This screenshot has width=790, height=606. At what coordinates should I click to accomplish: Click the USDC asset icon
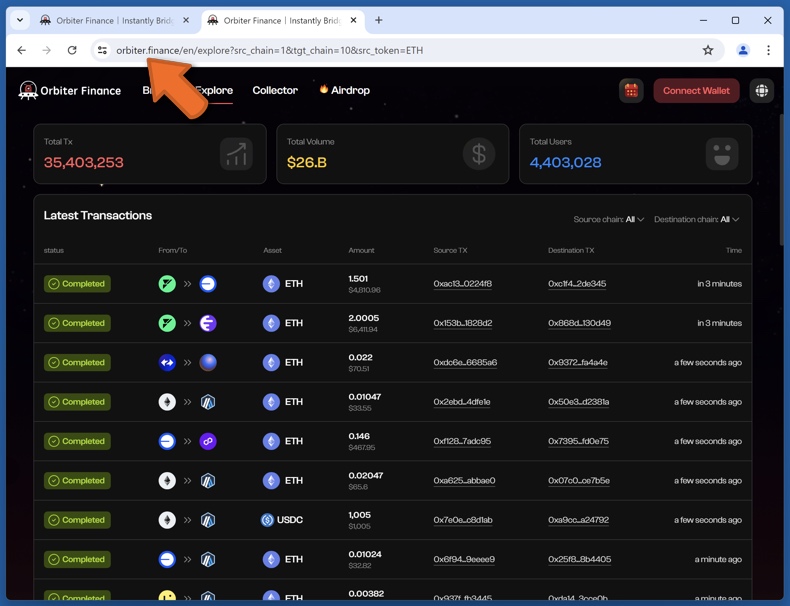click(267, 520)
